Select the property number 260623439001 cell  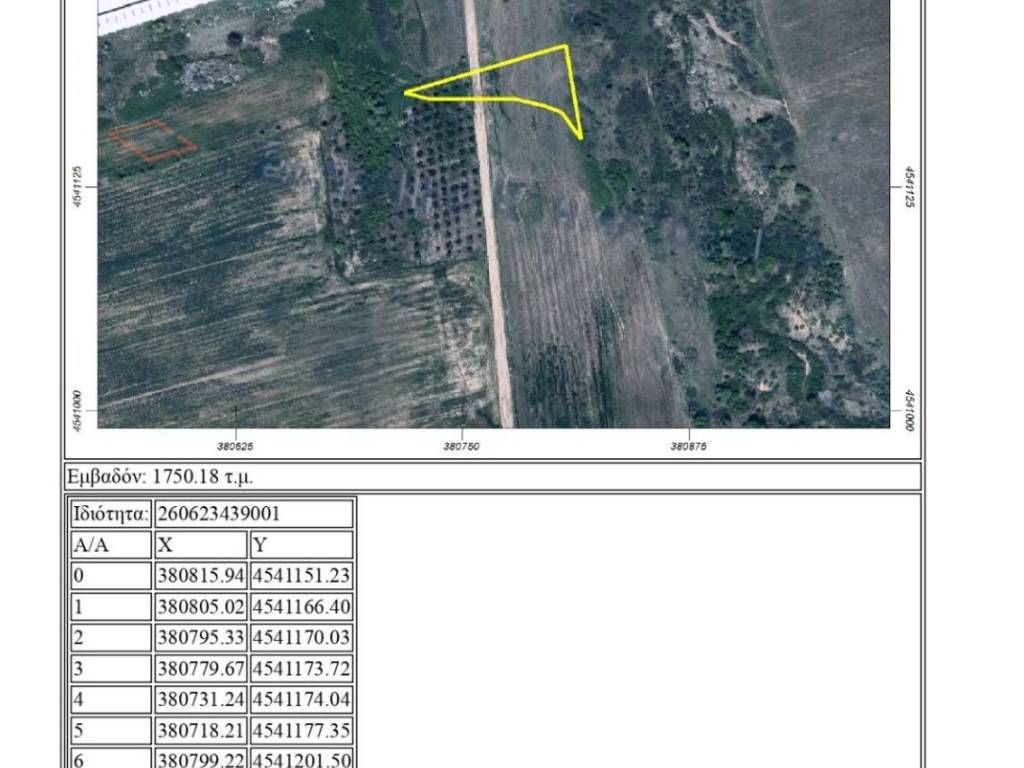pos(254,514)
